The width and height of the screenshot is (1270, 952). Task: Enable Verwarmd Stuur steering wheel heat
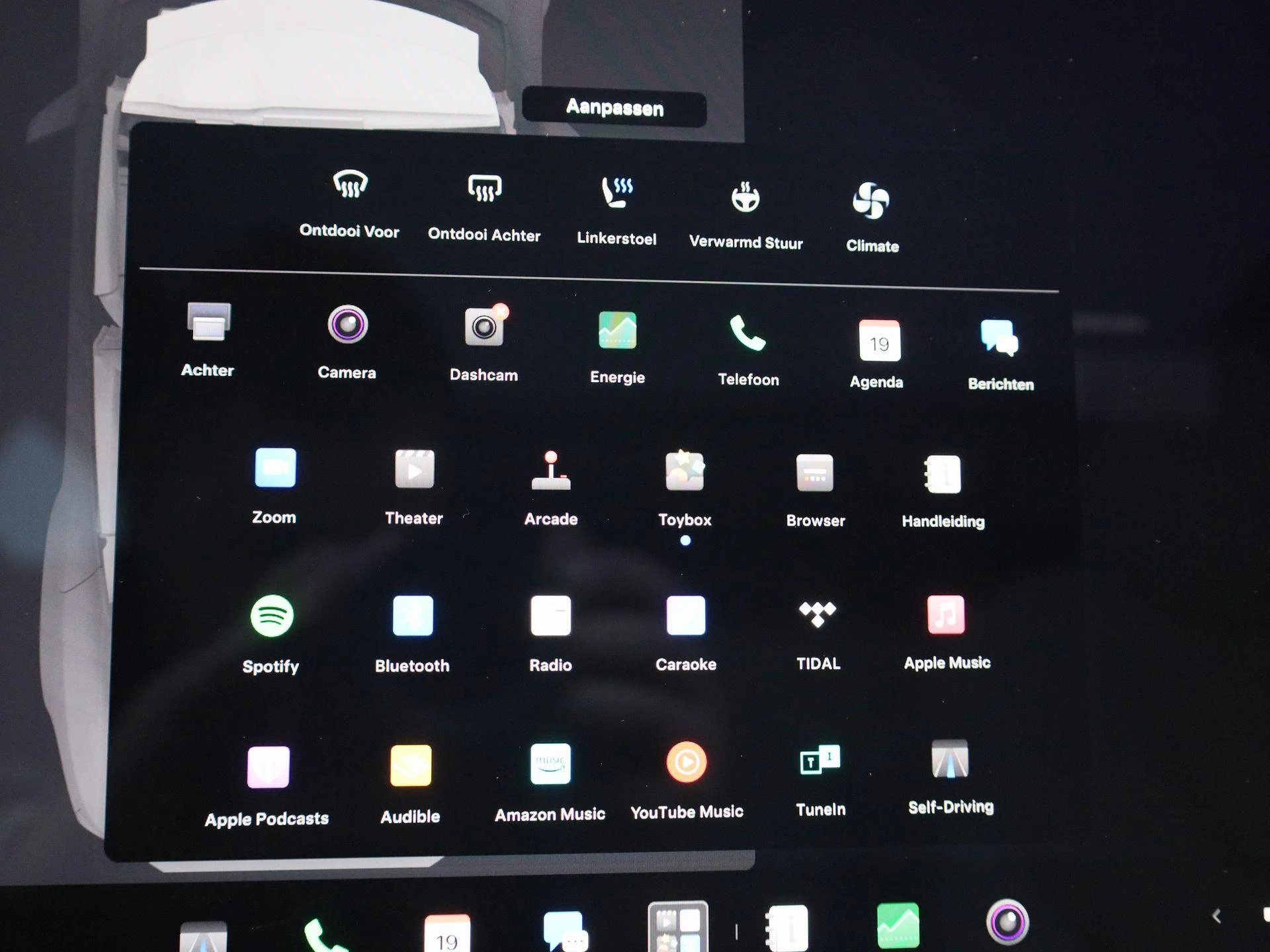pyautogui.click(x=746, y=214)
